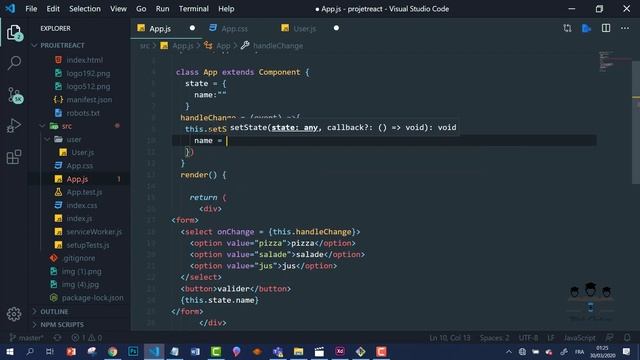Open Photoshop from the taskbar

(133, 351)
